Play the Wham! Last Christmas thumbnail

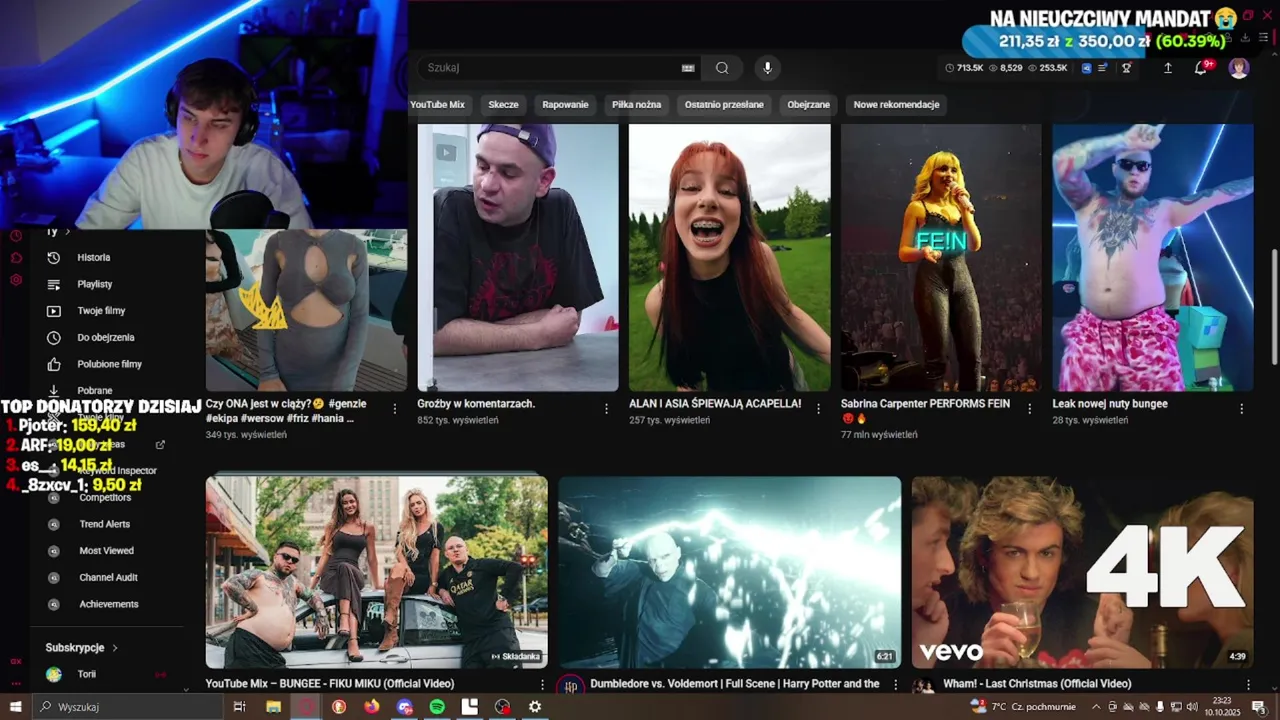coord(1082,572)
